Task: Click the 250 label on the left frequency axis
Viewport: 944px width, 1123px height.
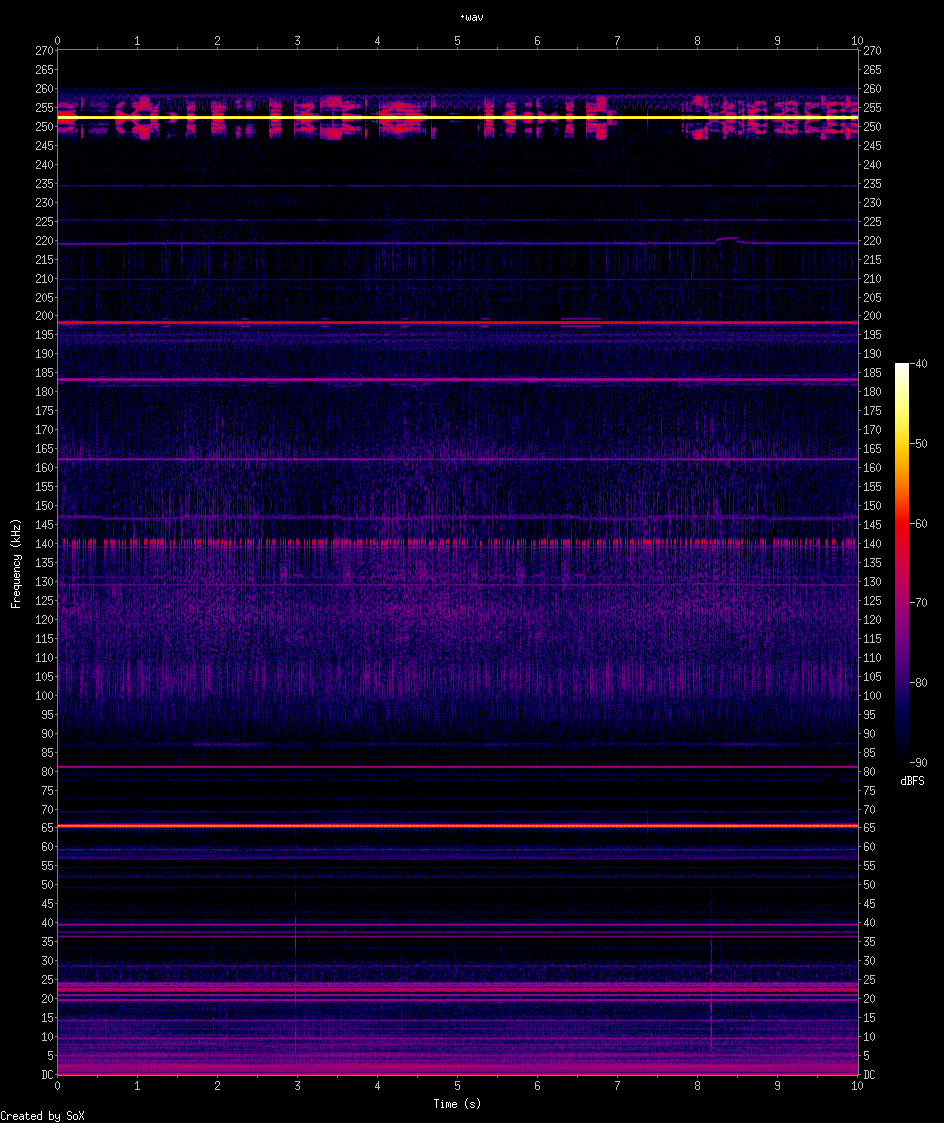Action: (x=44, y=127)
